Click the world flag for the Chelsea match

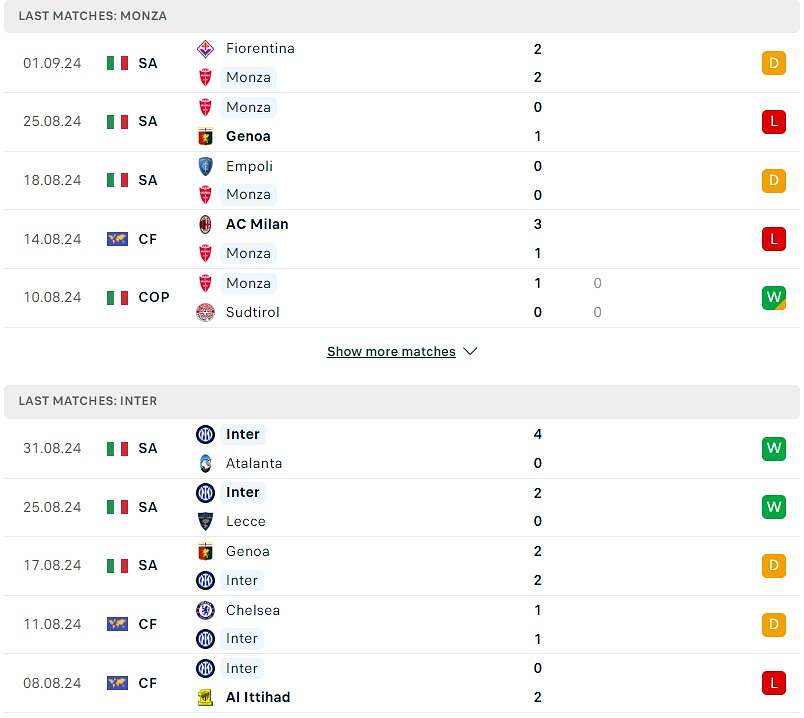point(118,624)
